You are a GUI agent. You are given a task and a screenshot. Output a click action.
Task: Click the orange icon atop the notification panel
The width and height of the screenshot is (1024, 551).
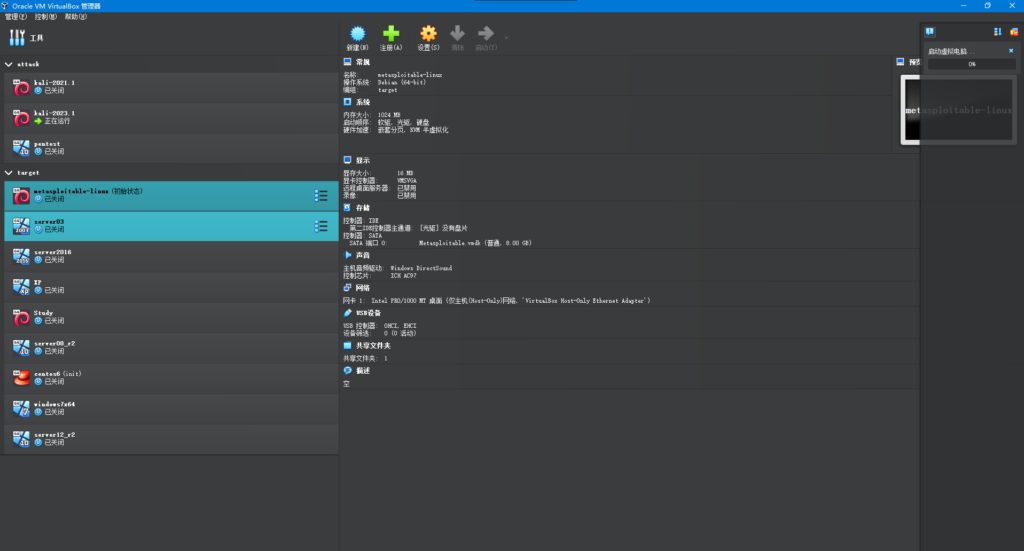(1014, 32)
